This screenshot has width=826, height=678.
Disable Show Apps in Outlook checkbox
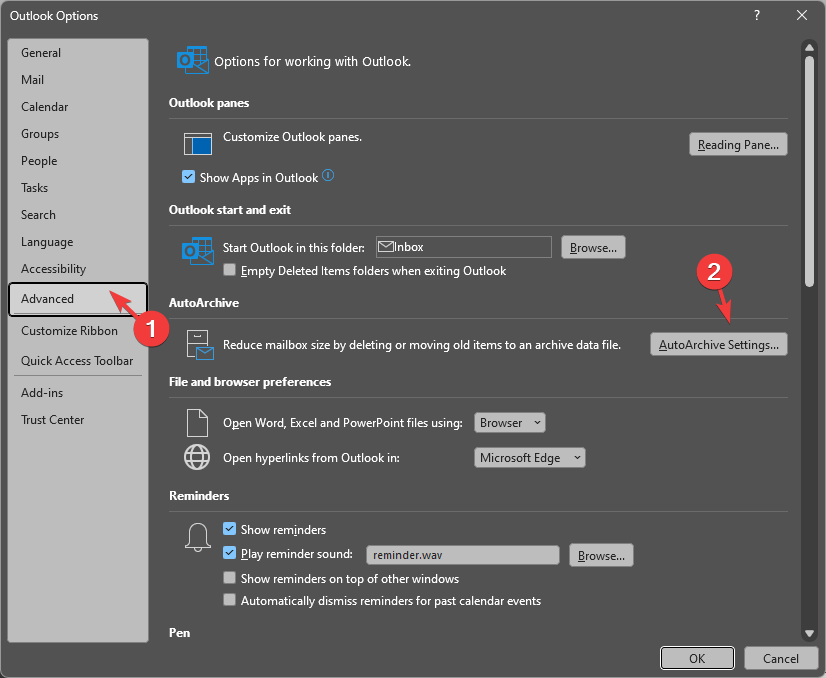coord(189,178)
